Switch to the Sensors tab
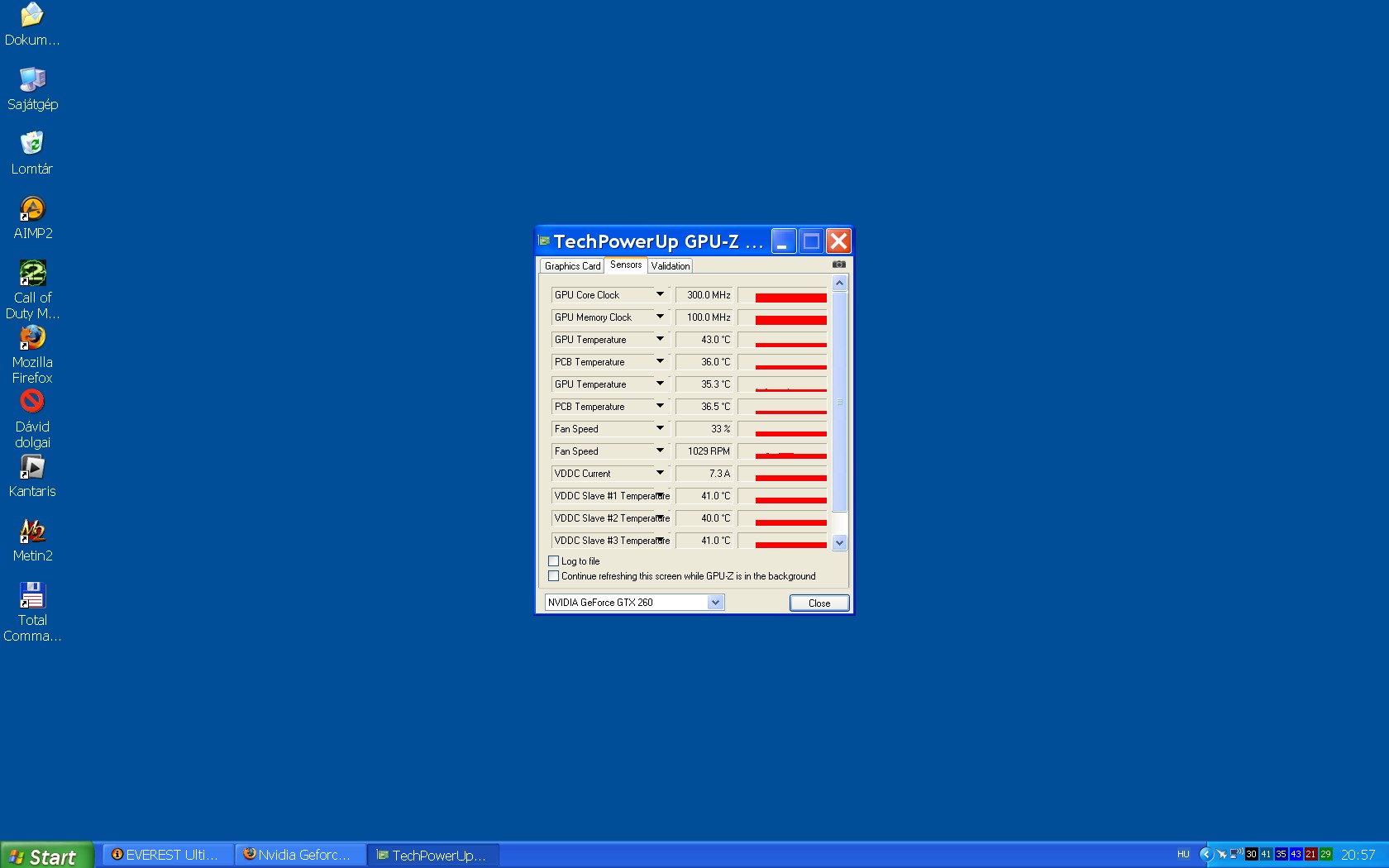This screenshot has height=868, width=1389. pyautogui.click(x=626, y=265)
